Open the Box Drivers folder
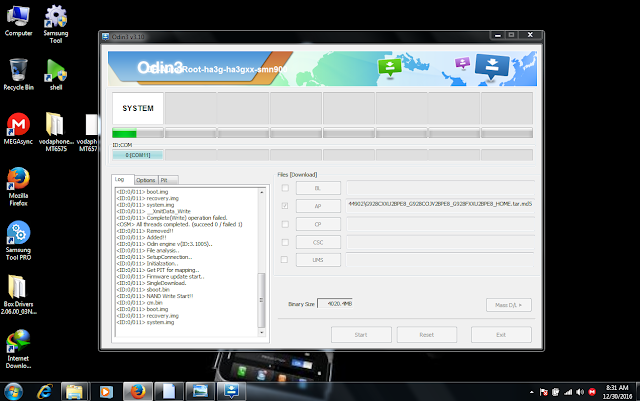Image resolution: width=640 pixels, height=401 pixels. pyautogui.click(x=18, y=294)
